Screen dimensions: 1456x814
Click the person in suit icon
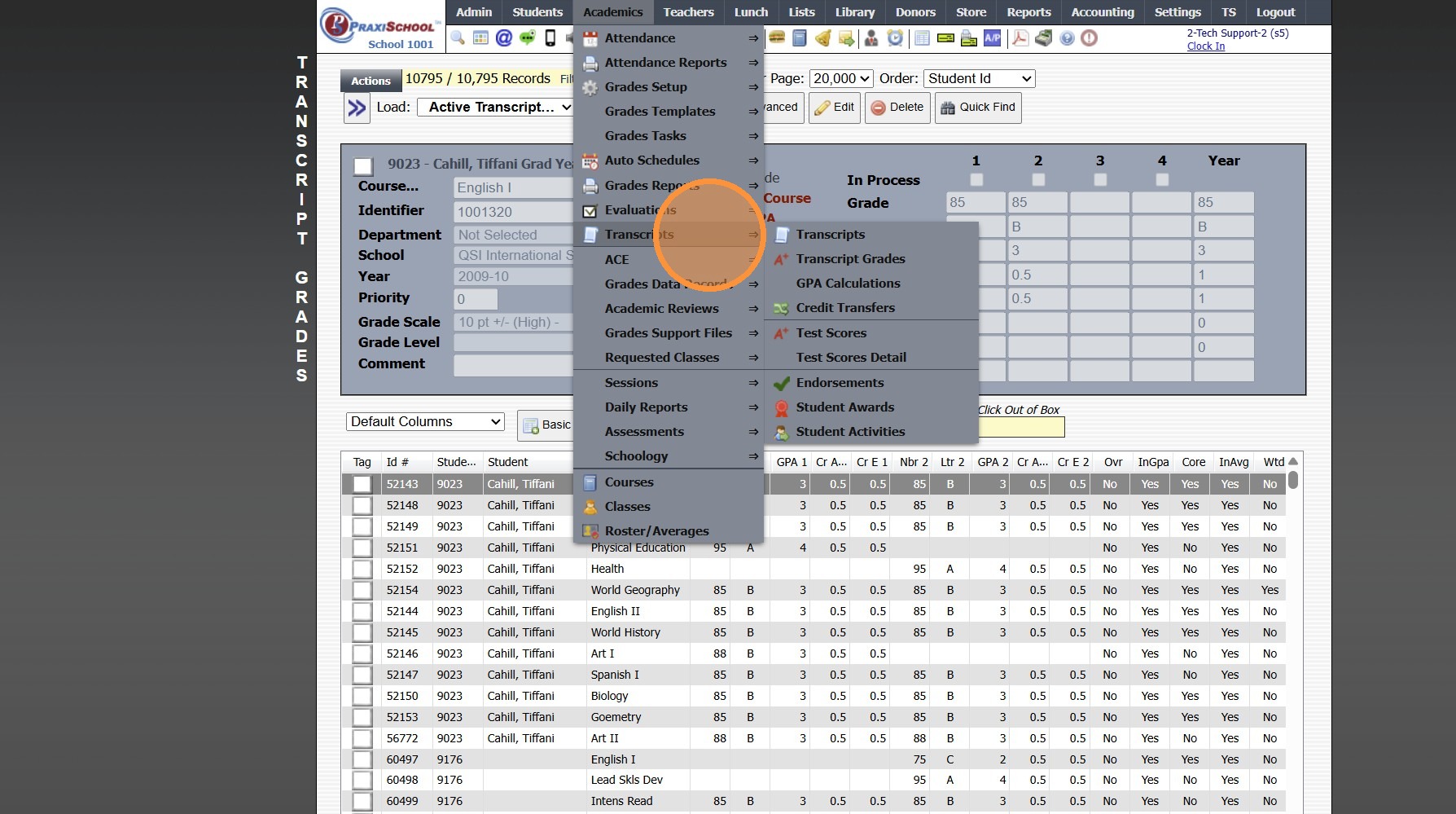[x=871, y=38]
